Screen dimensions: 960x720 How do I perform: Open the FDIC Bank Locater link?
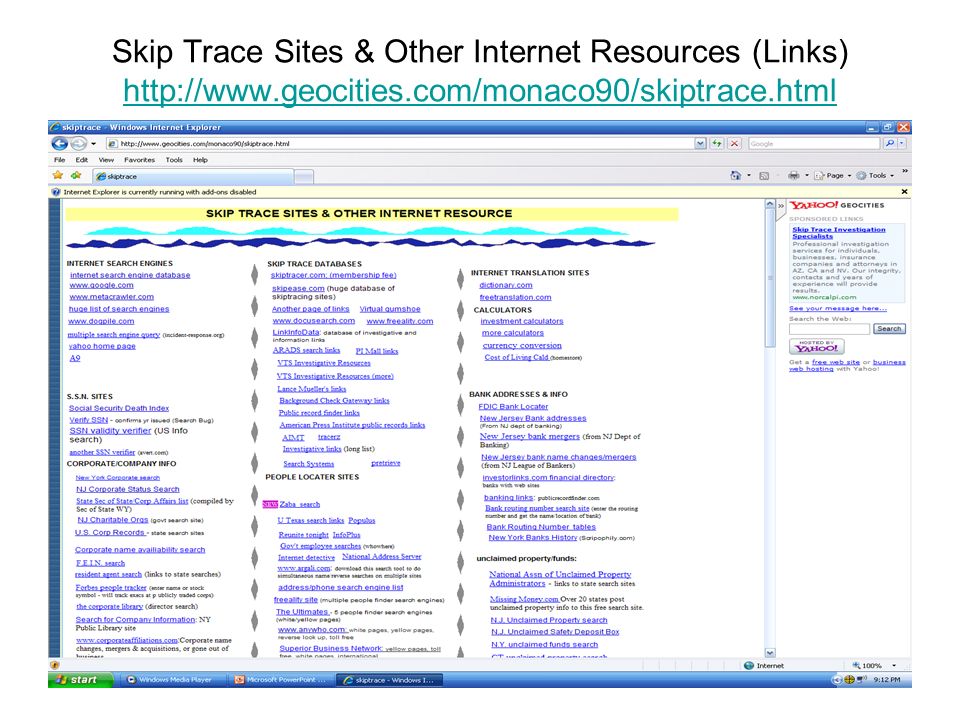pos(513,407)
